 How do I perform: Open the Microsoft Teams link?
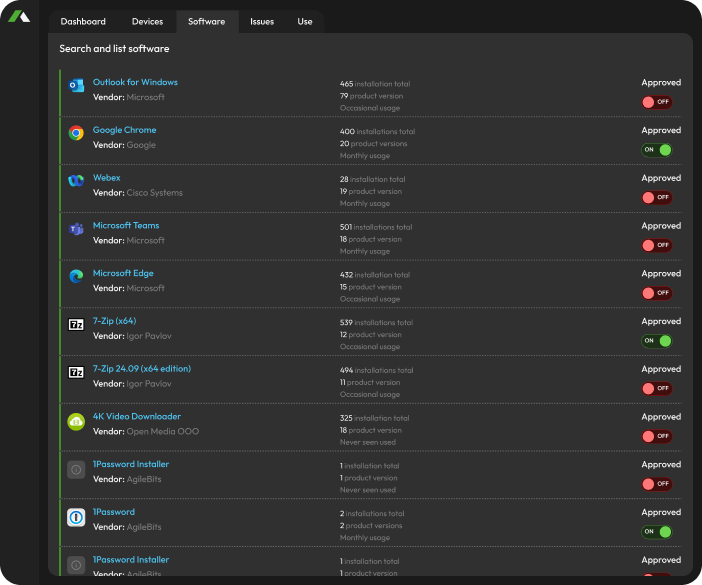coord(126,225)
